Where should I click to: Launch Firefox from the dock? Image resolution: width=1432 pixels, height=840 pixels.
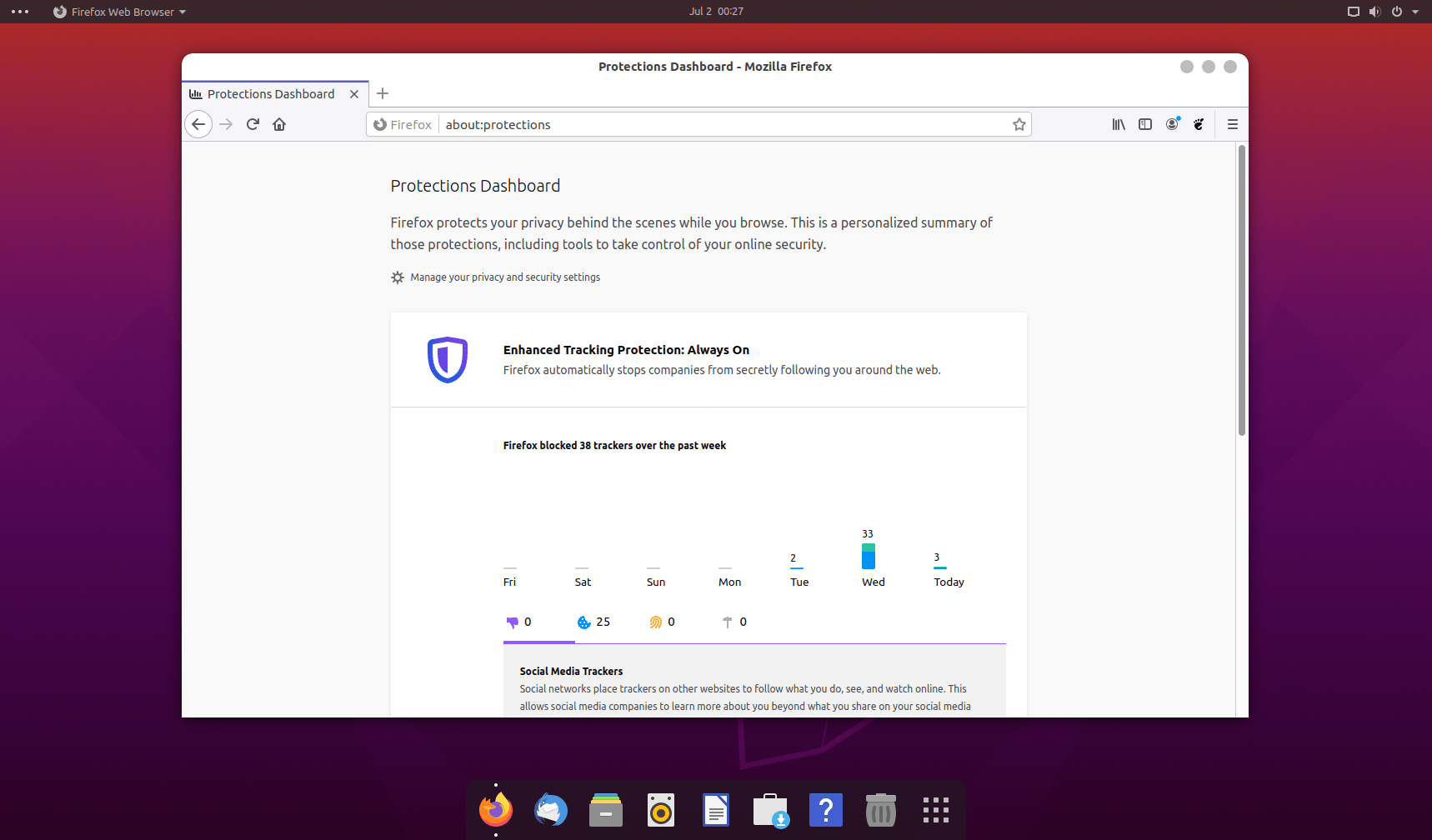[496, 810]
